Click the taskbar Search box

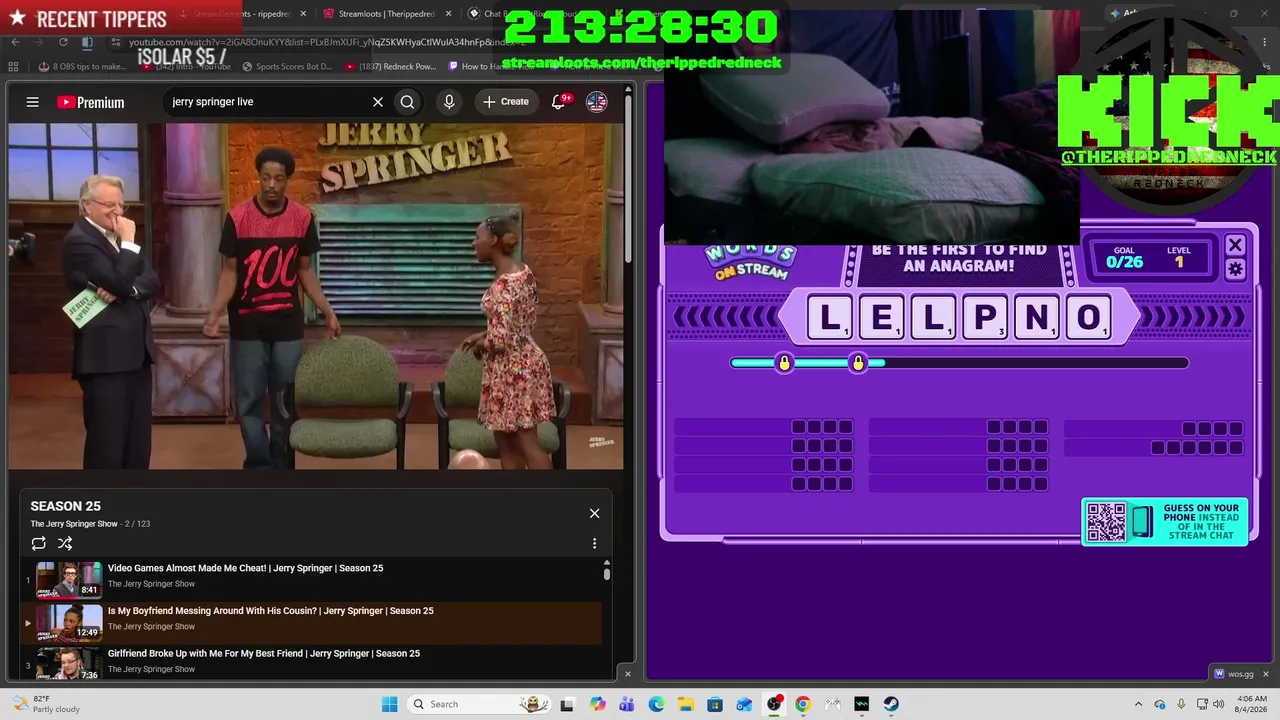[478, 704]
